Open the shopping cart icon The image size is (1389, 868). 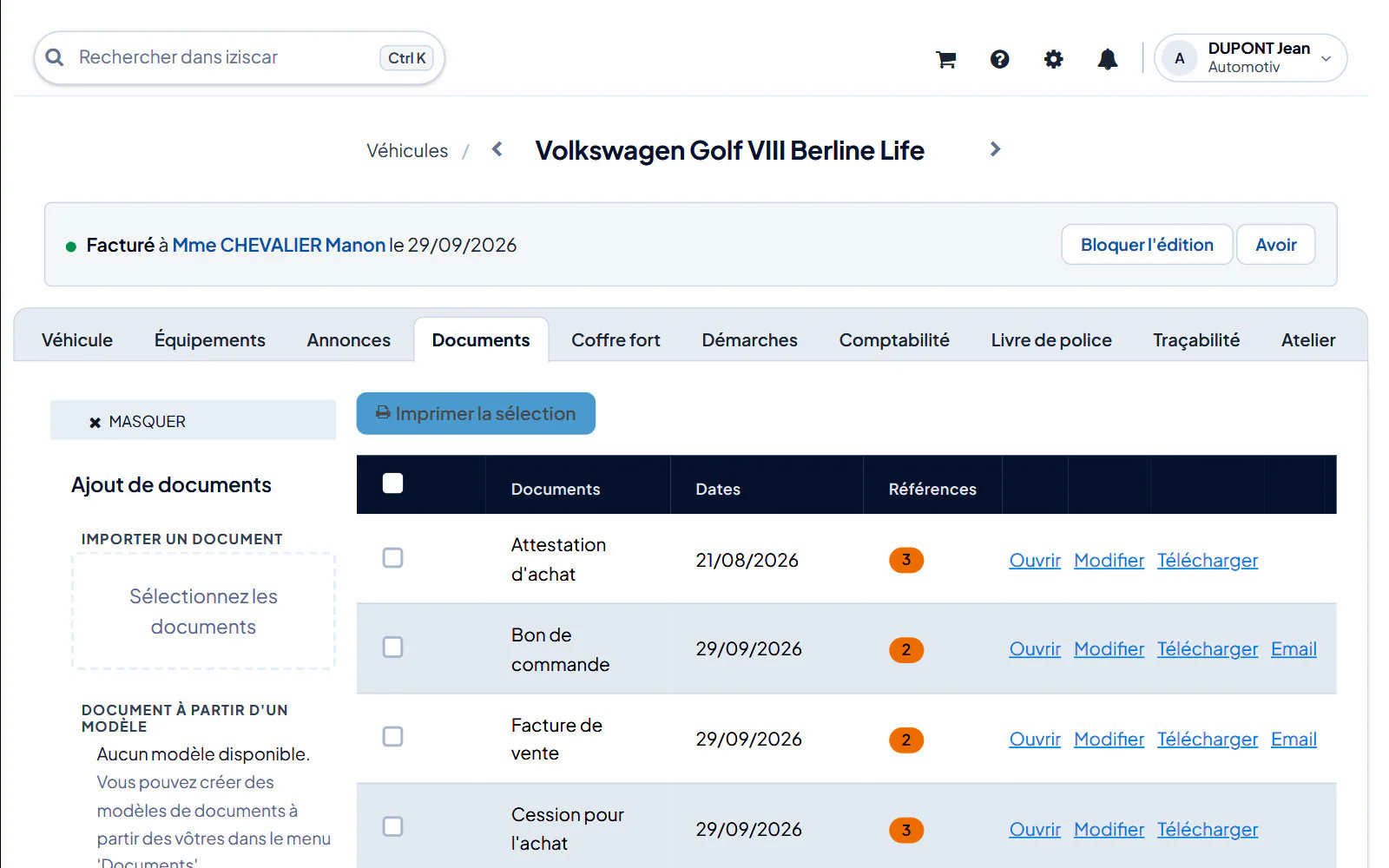(x=945, y=59)
